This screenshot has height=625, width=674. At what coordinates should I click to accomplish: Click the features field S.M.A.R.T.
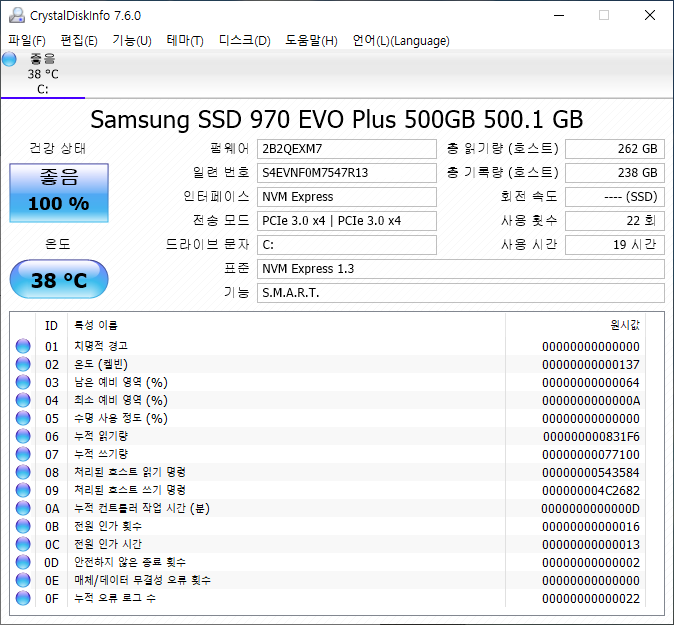461,293
